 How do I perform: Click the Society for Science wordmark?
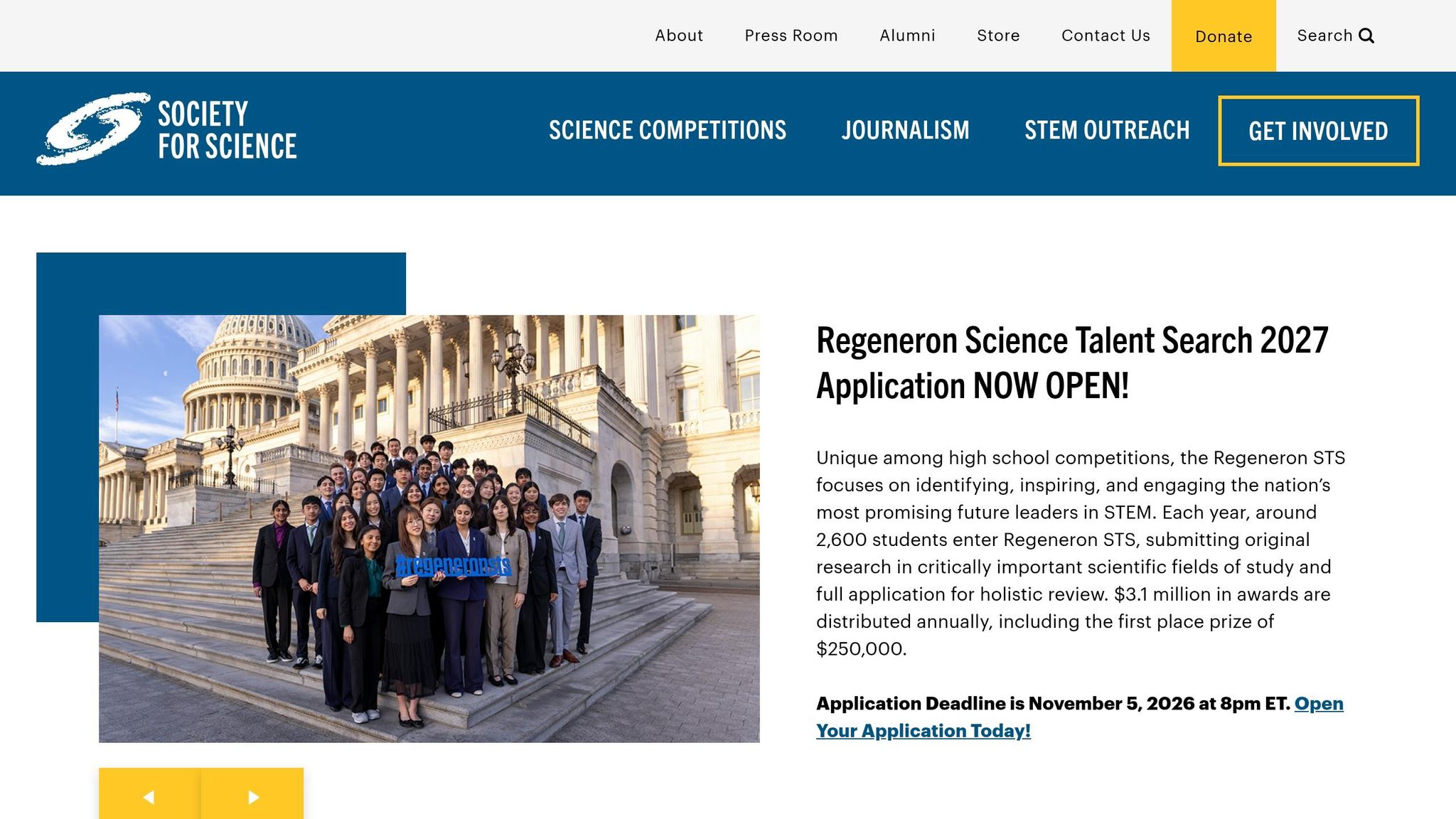(227, 129)
